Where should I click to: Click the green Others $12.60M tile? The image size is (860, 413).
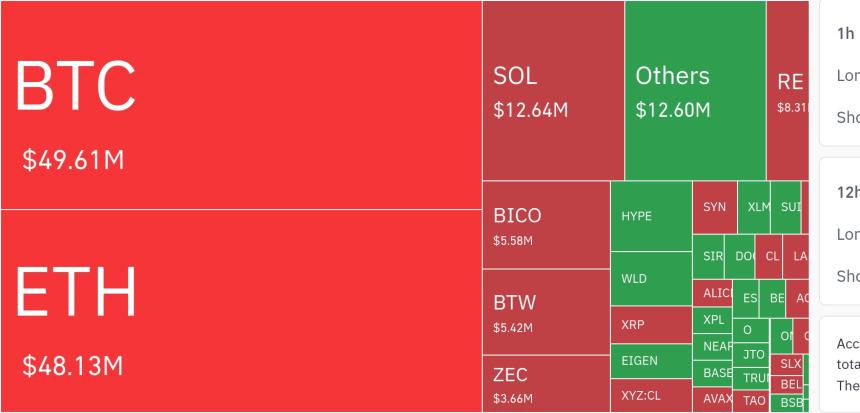[695, 90]
